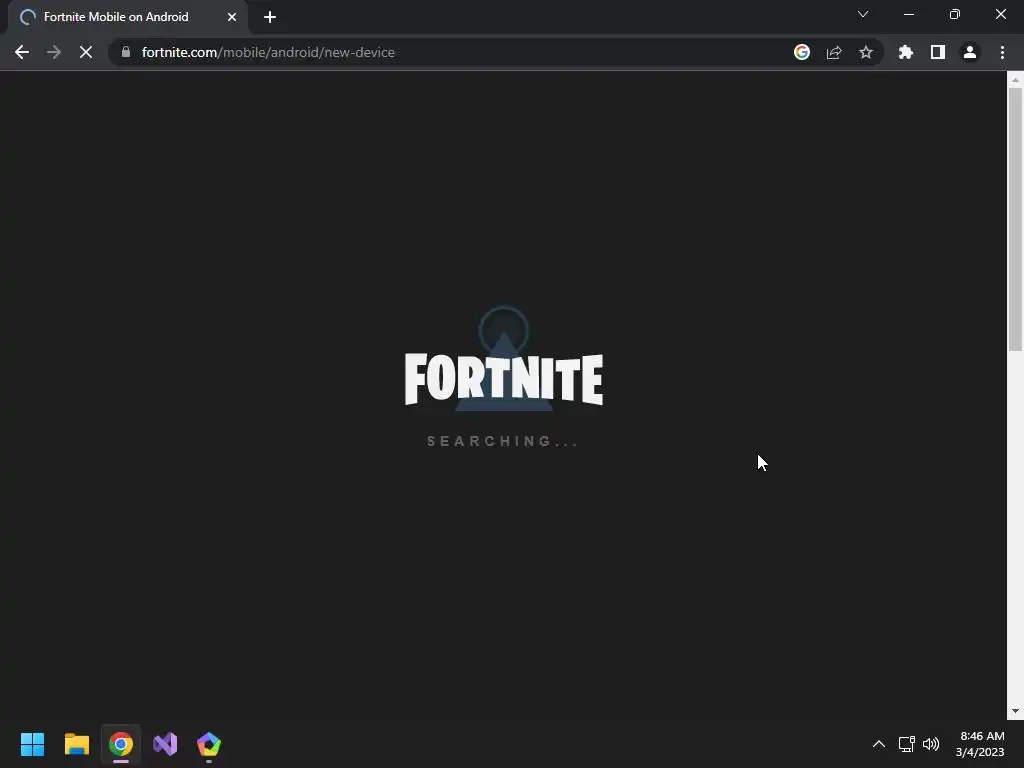Open the Chrome profile menu
The height and width of the screenshot is (768, 1024).
970,52
